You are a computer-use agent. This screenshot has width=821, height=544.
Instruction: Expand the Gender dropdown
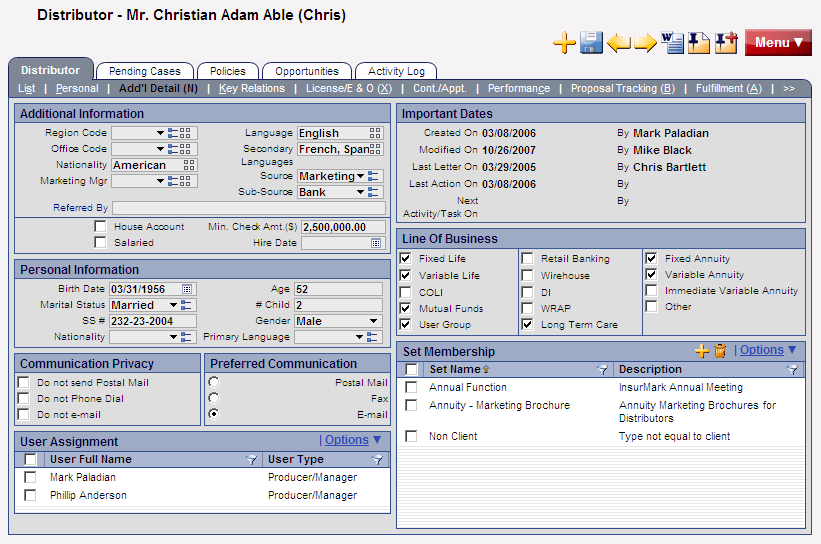374,321
